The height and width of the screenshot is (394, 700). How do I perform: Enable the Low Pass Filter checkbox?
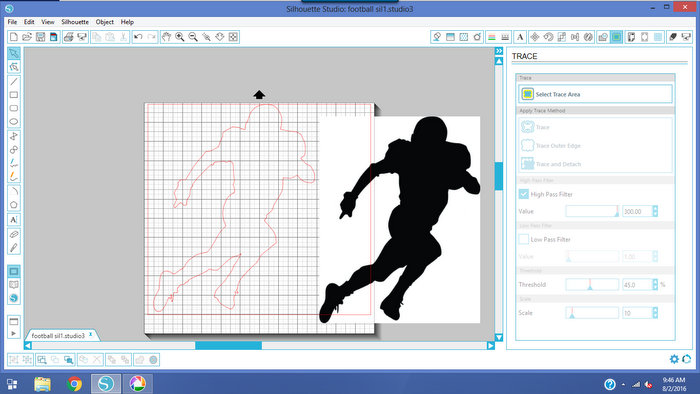point(524,239)
